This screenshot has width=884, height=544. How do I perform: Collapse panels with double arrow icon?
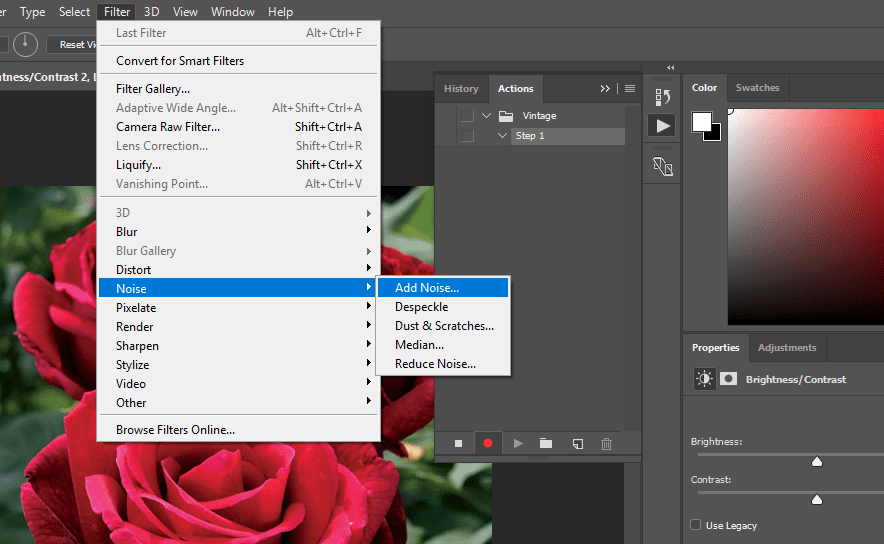(x=670, y=68)
